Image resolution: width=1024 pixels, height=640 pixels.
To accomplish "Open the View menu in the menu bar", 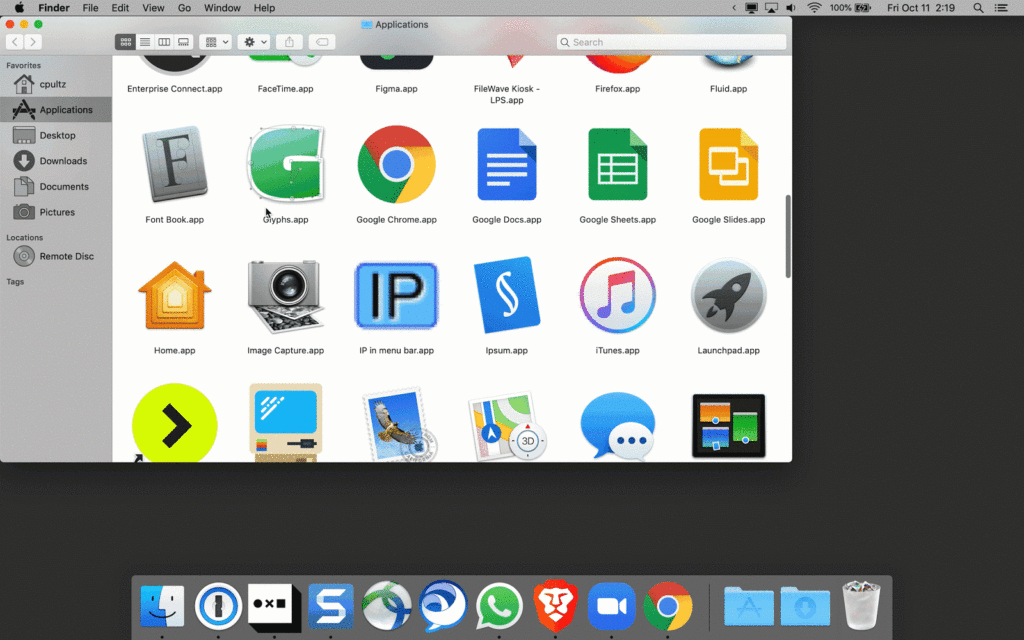I will point(152,8).
